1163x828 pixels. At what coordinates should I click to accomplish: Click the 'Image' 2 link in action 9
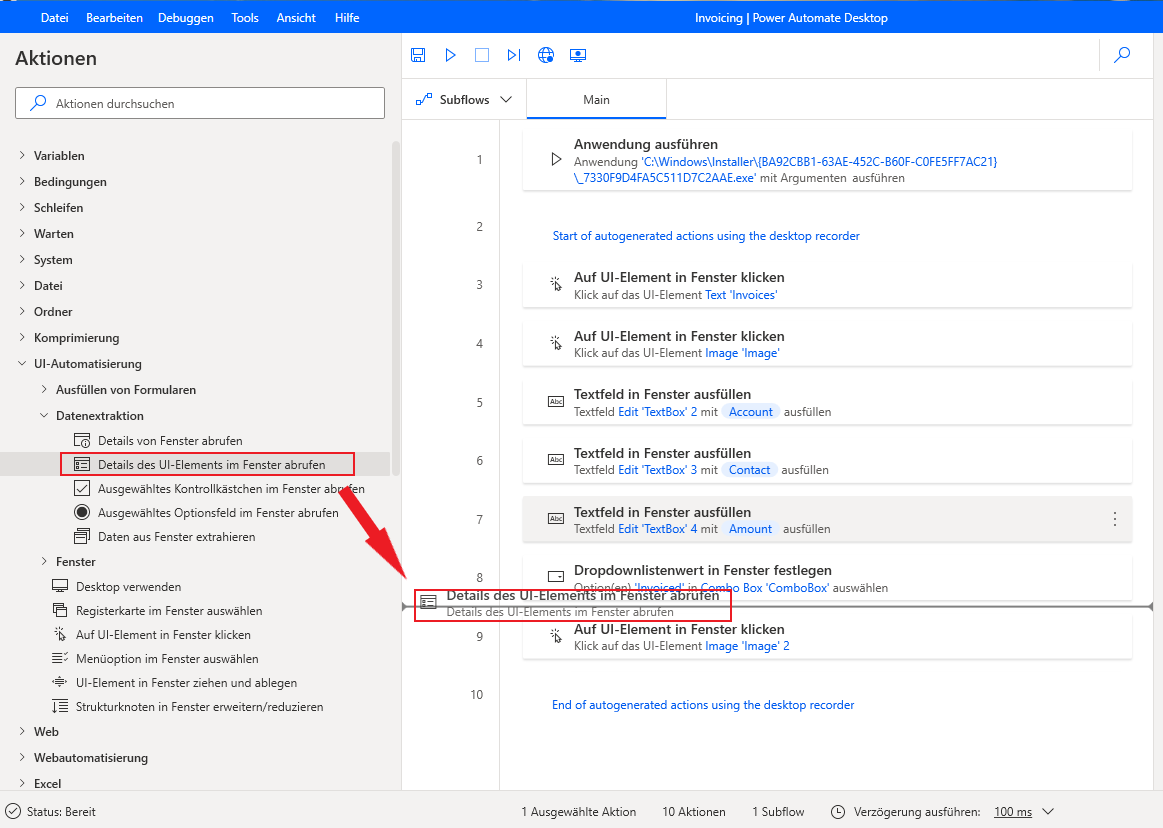click(x=747, y=645)
